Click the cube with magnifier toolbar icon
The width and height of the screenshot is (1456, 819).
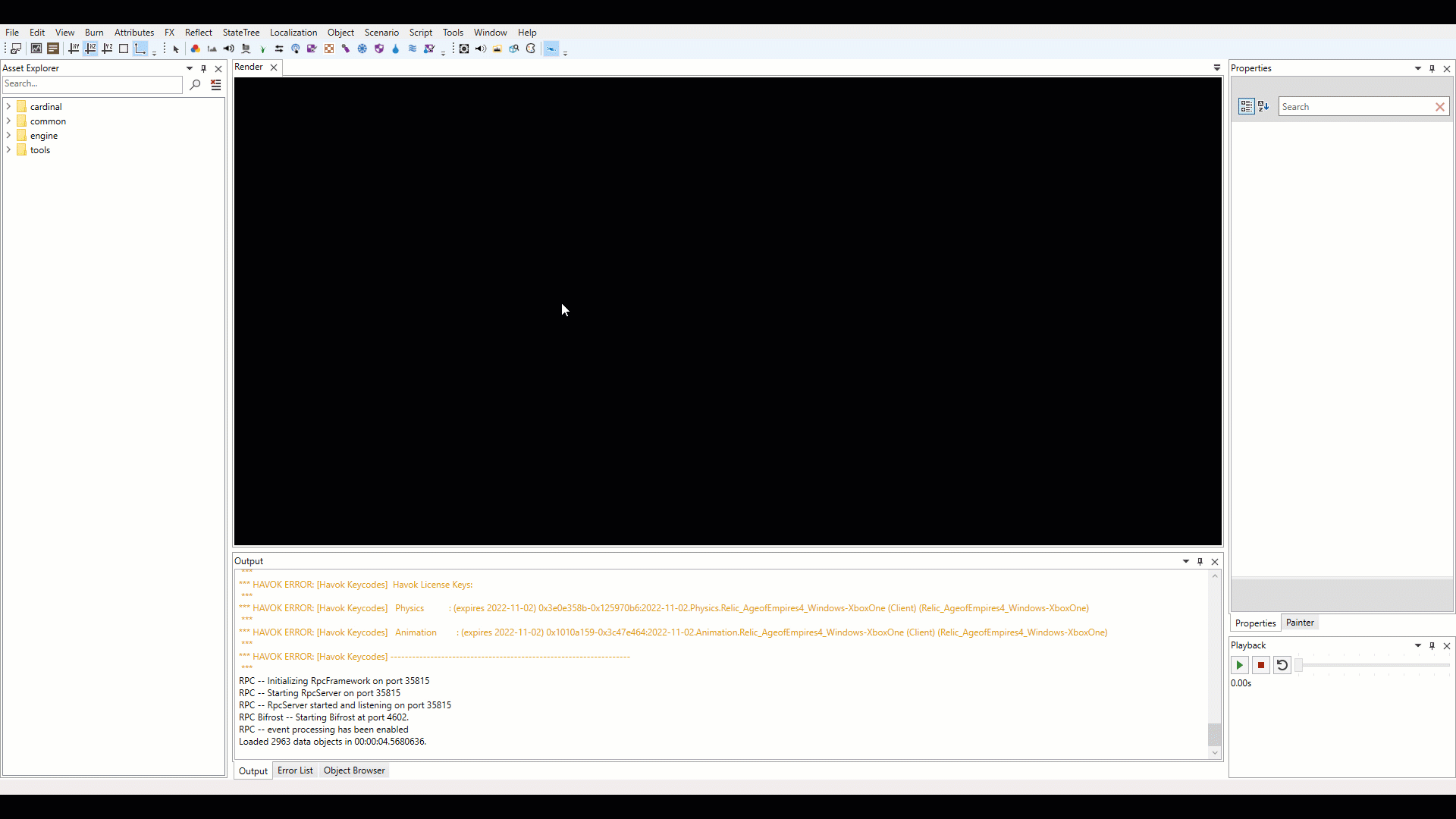click(x=514, y=49)
